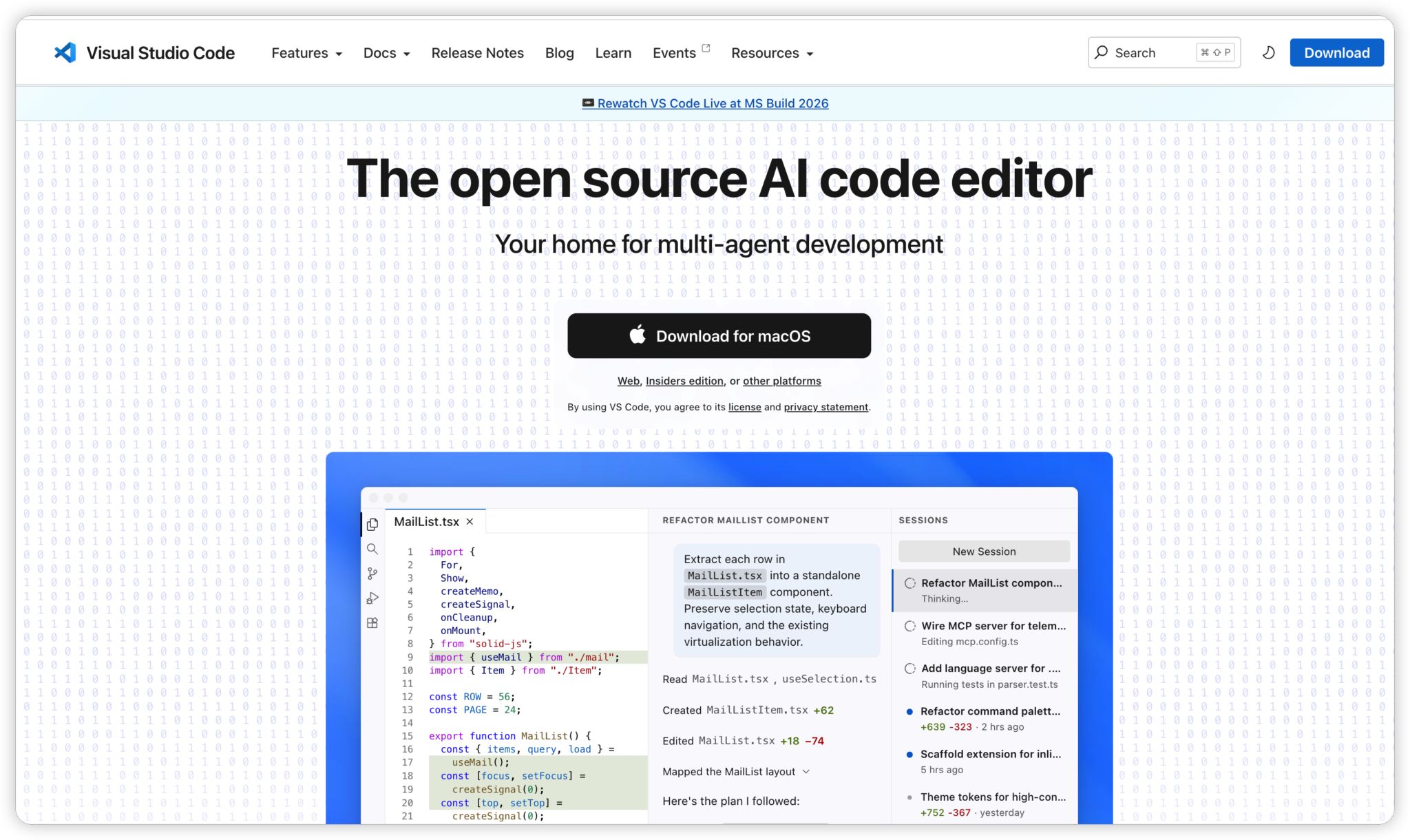Select the Refactor command palett... session
The image size is (1410, 840).
coord(985,718)
